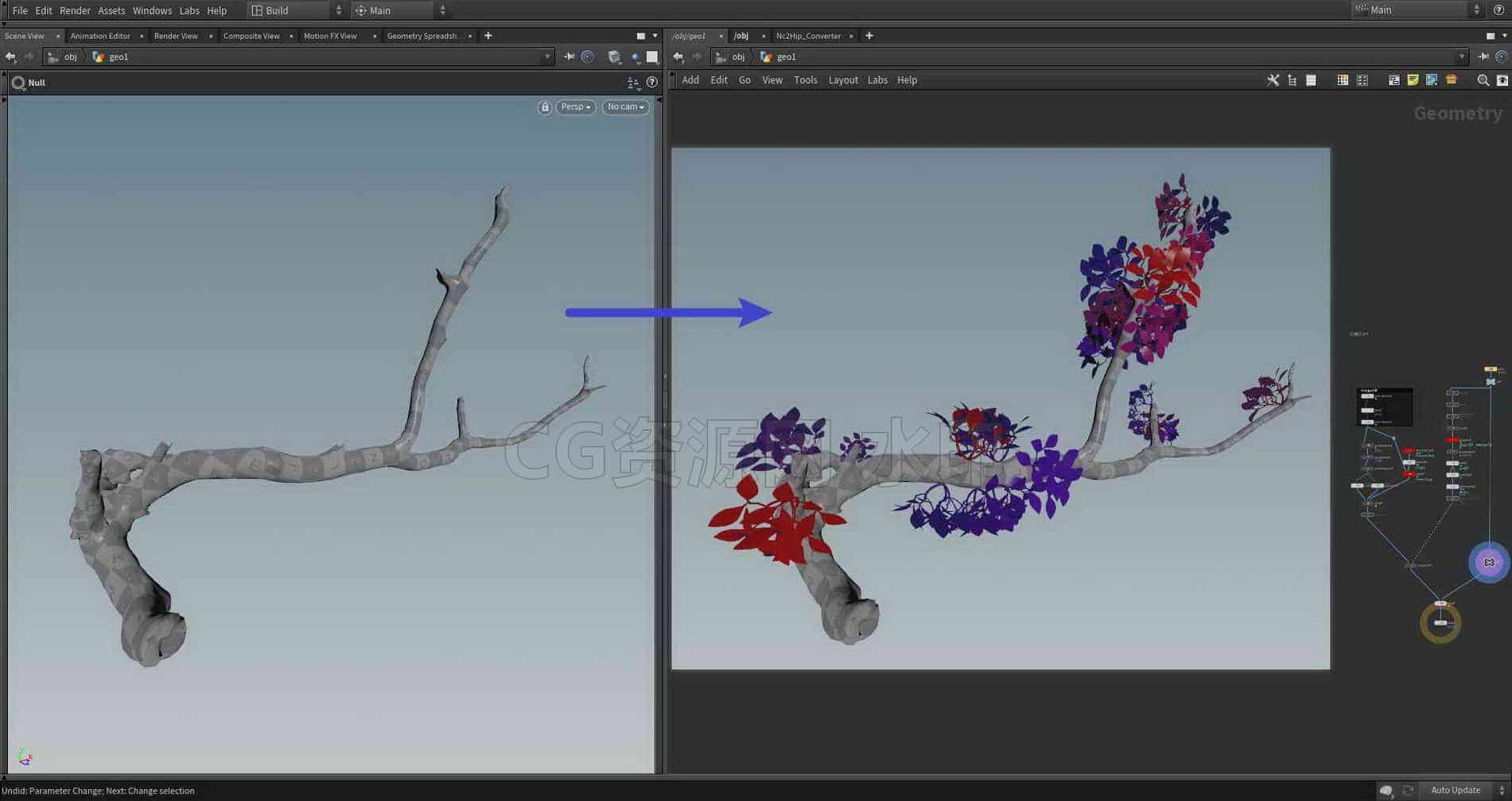Go back in the network editor path history
1512x801 pixels.
[x=678, y=56]
